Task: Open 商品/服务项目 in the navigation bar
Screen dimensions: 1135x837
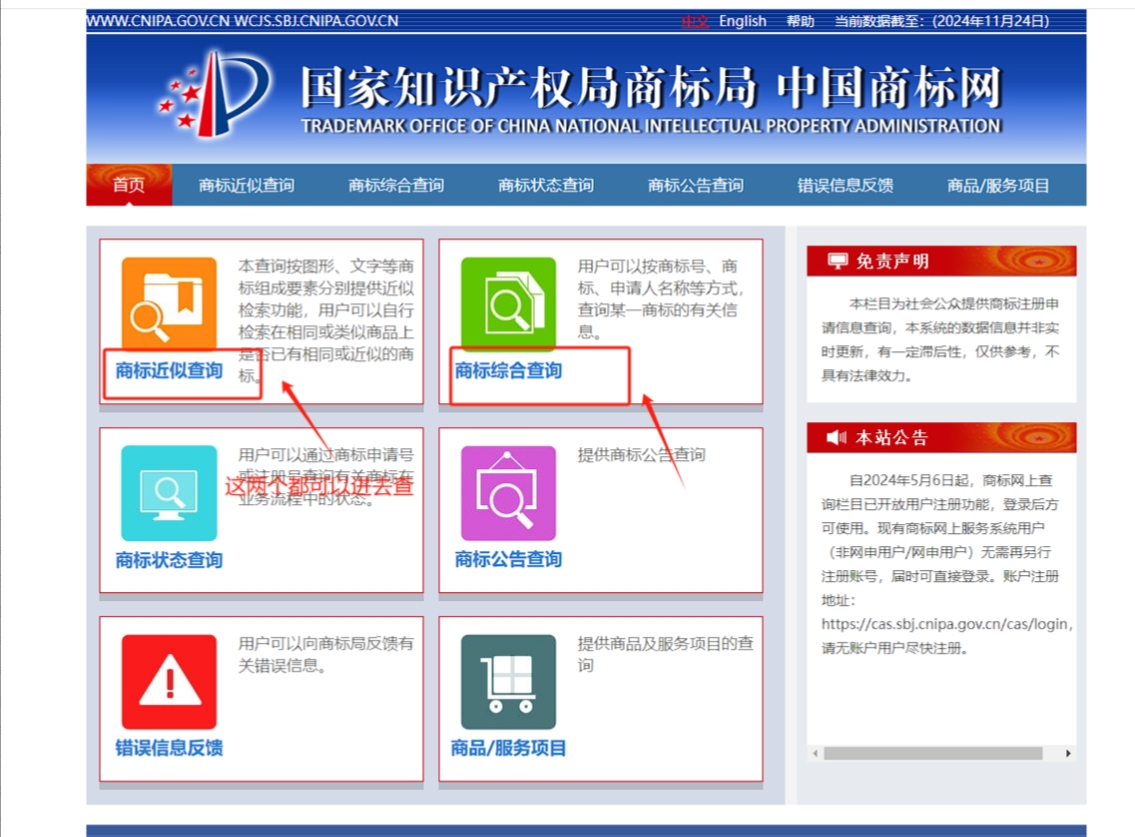Action: tap(998, 185)
